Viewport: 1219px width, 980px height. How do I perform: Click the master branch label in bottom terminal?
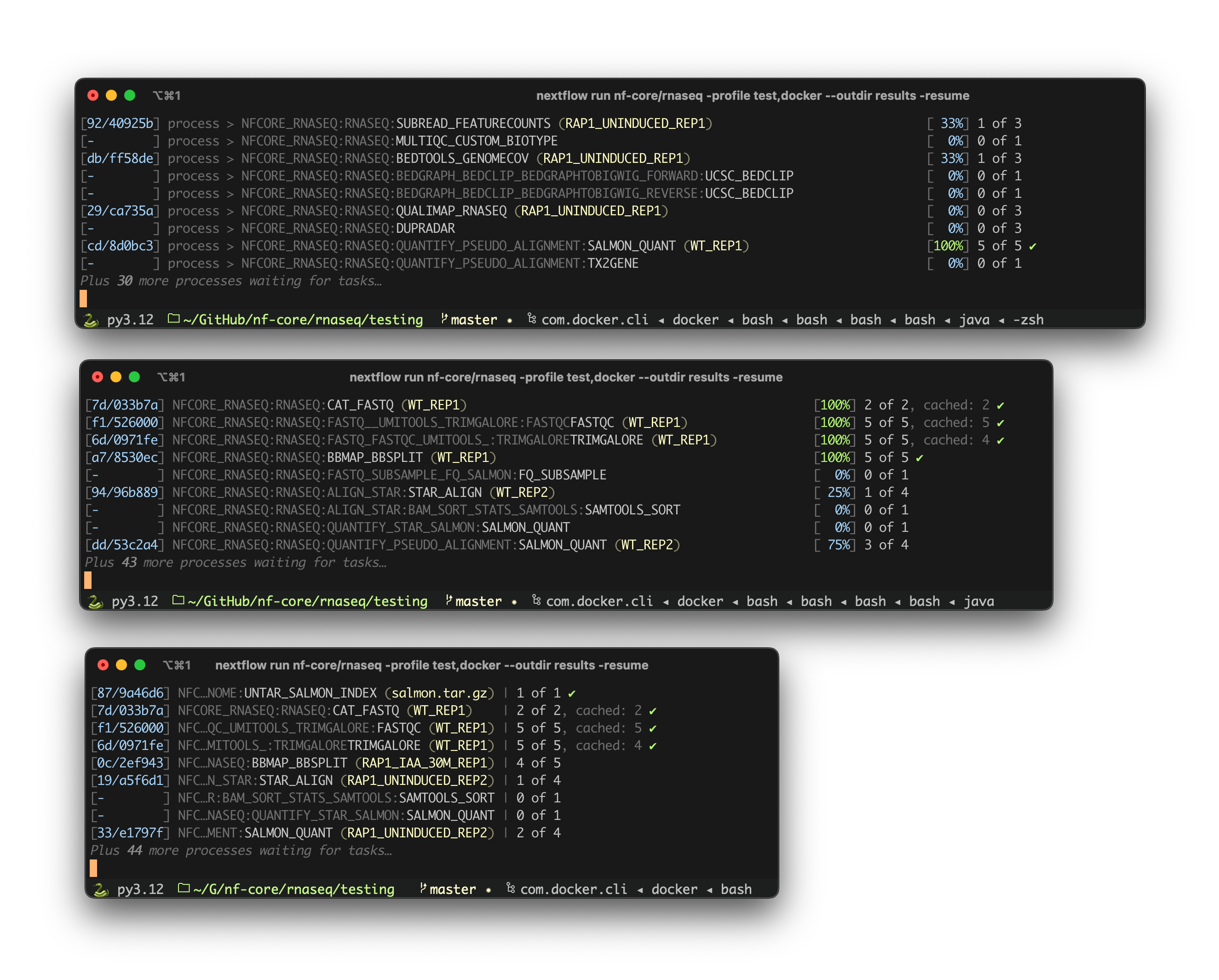click(452, 888)
